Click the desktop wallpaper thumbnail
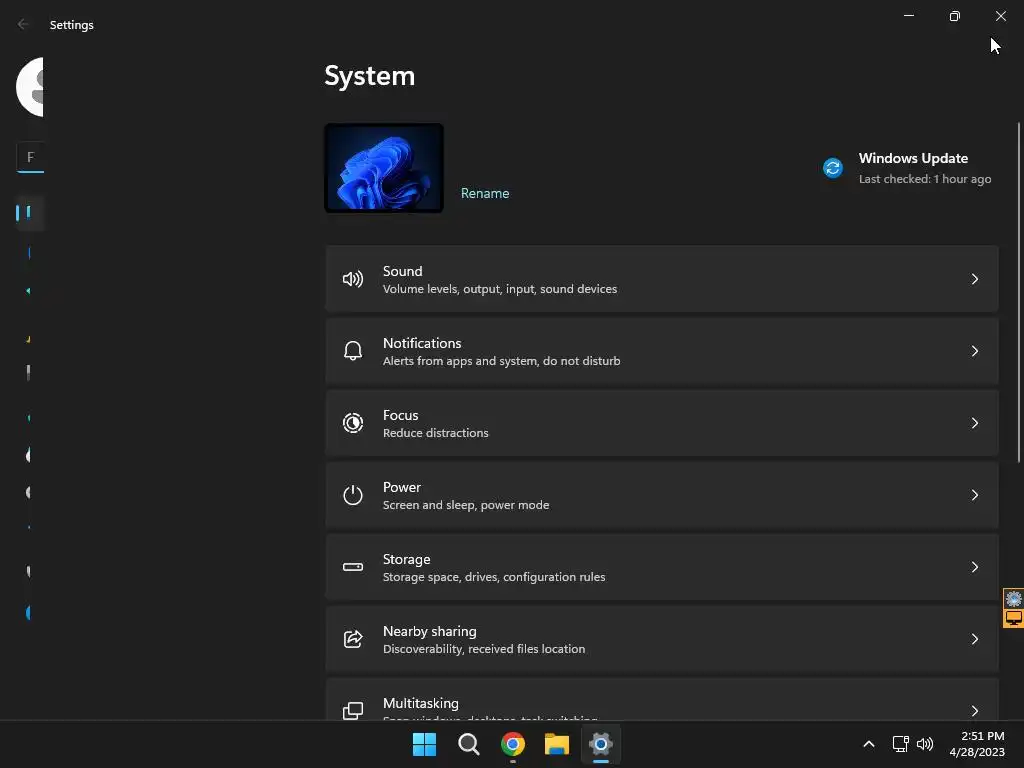Image resolution: width=1024 pixels, height=768 pixels. pyautogui.click(x=384, y=168)
